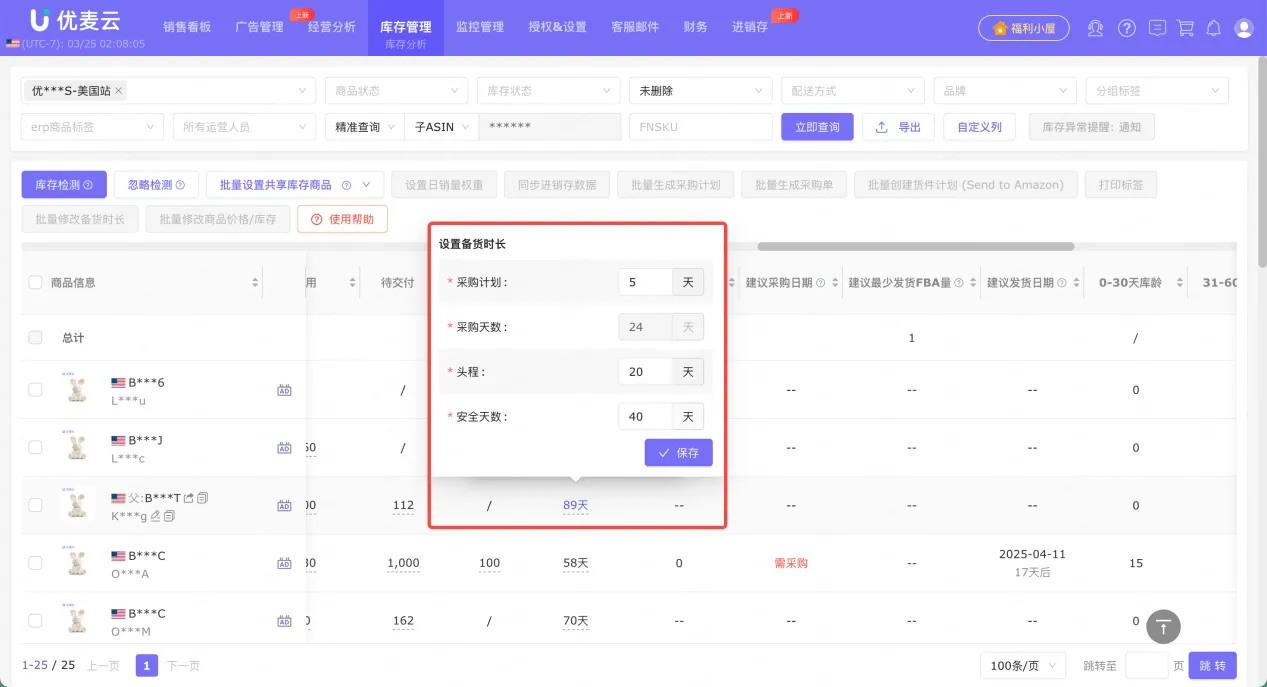The height and width of the screenshot is (687, 1267).
Task: Click the sort arrows on 商品信息 column
Action: coord(255,283)
